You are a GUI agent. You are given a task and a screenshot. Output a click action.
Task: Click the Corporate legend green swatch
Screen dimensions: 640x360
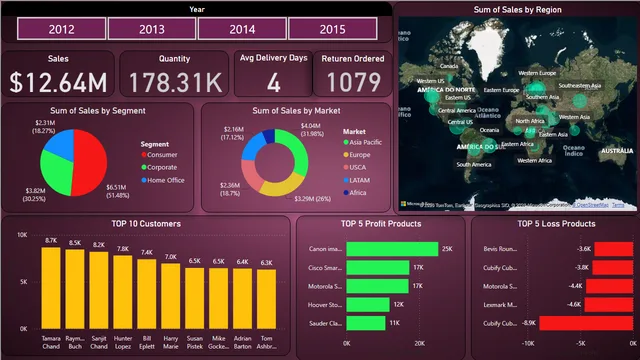tap(144, 167)
